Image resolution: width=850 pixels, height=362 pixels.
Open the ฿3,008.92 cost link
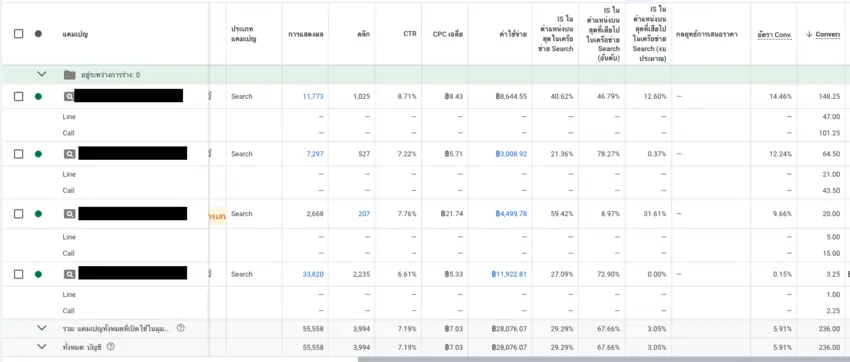pyautogui.click(x=511, y=154)
